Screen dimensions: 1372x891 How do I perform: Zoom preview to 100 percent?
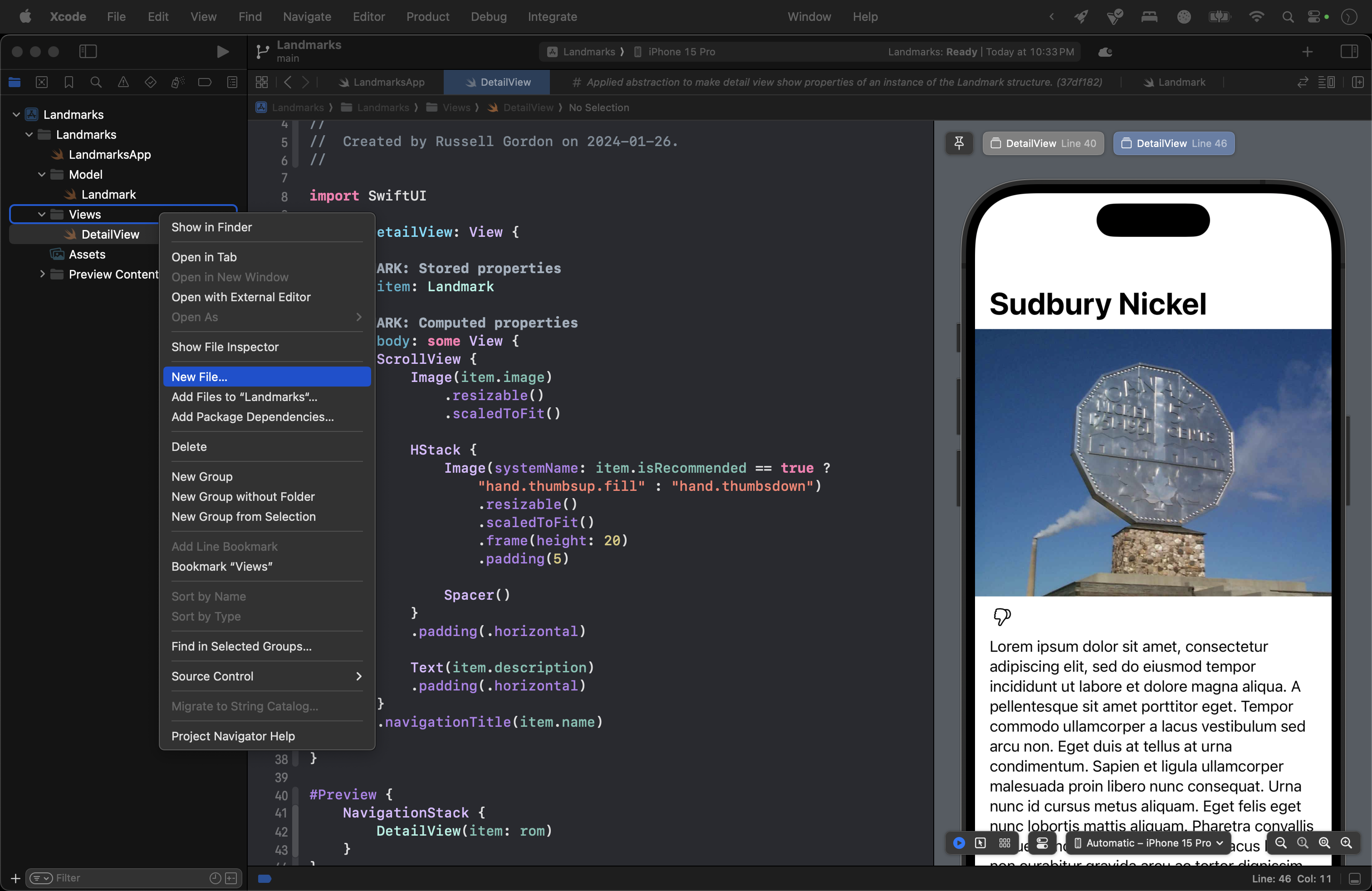click(1303, 843)
